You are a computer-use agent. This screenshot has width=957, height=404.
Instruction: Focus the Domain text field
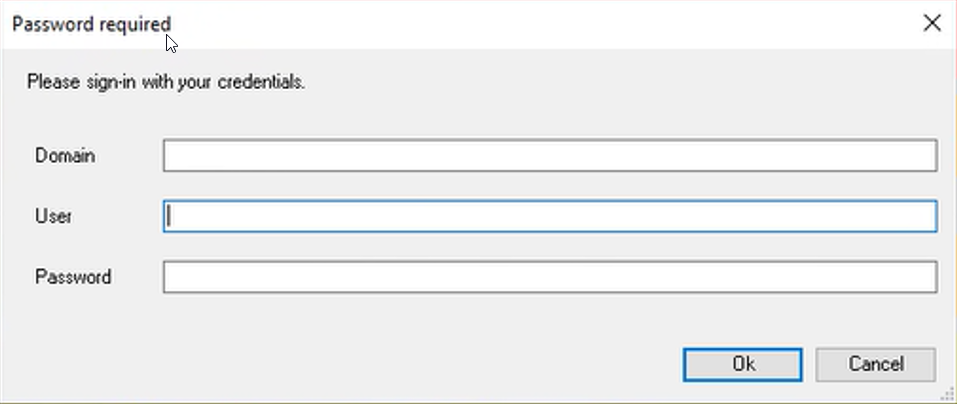coord(550,156)
